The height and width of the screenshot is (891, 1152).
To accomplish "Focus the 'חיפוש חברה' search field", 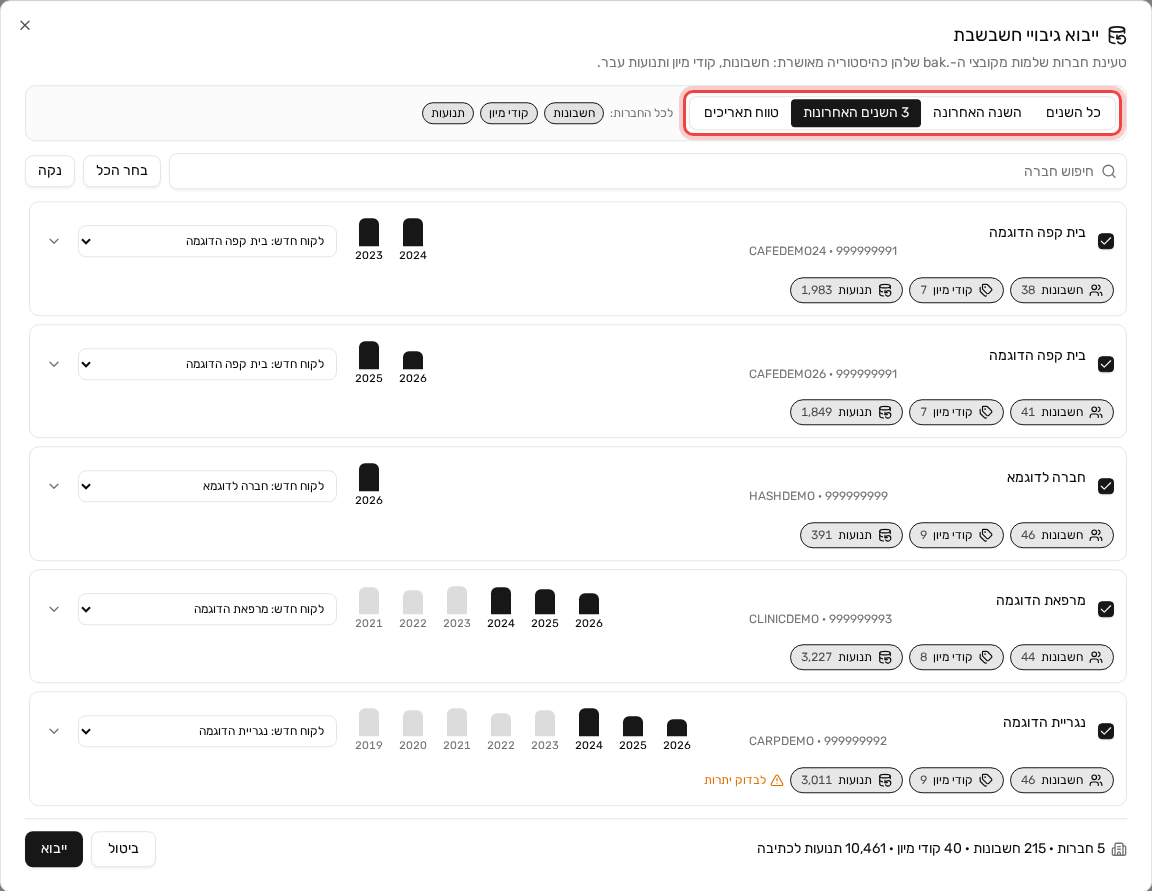I will 647,171.
